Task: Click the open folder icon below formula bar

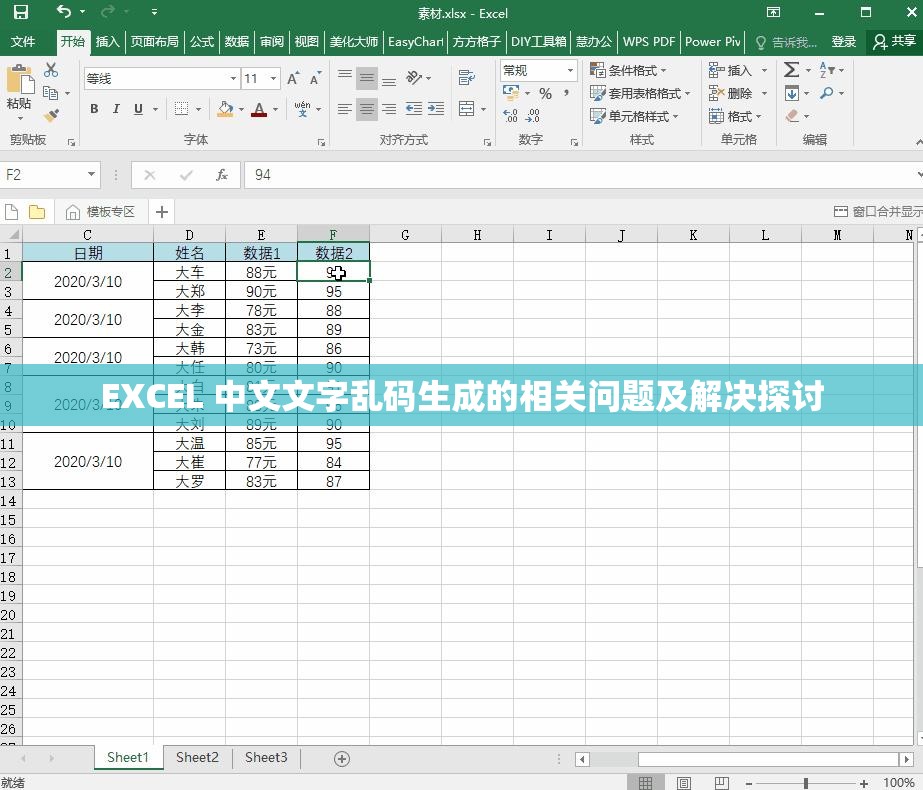Action: pos(36,211)
